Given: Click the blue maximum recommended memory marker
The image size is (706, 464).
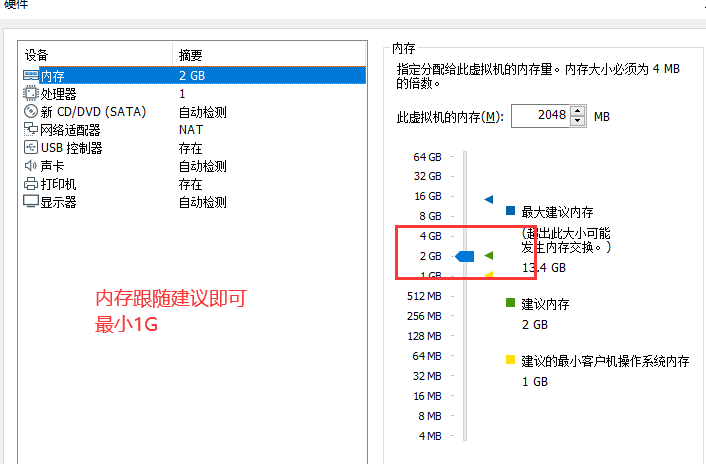Looking at the screenshot, I should tap(489, 199).
